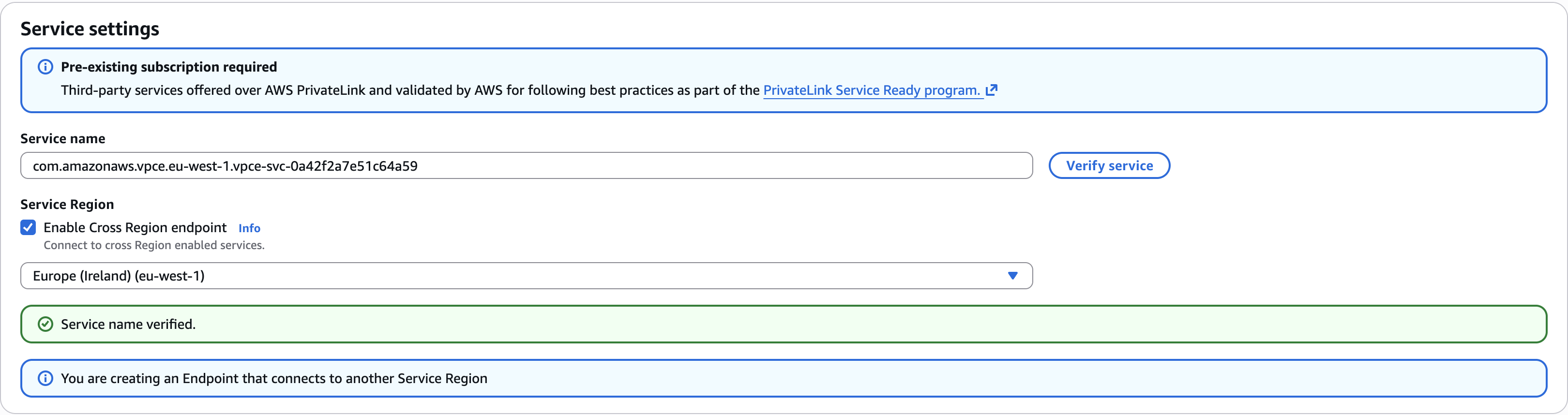Click the Enable Cross Region endpoint label
The height and width of the screenshot is (415, 1568).
coord(135,228)
